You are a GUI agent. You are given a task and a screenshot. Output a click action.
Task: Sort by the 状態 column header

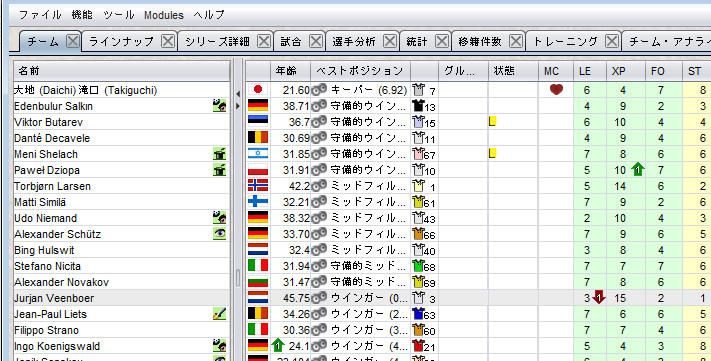pyautogui.click(x=513, y=71)
